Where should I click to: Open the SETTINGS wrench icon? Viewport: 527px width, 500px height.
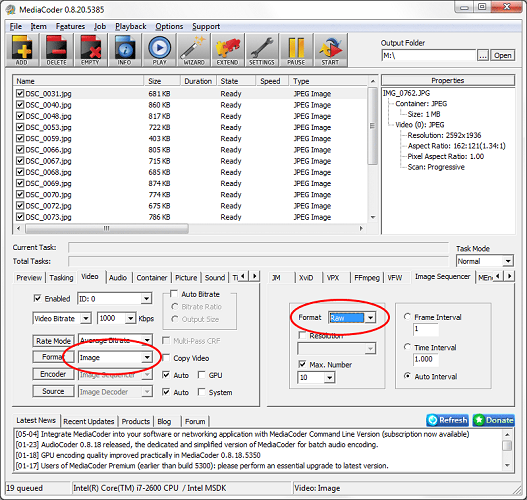[x=262, y=50]
